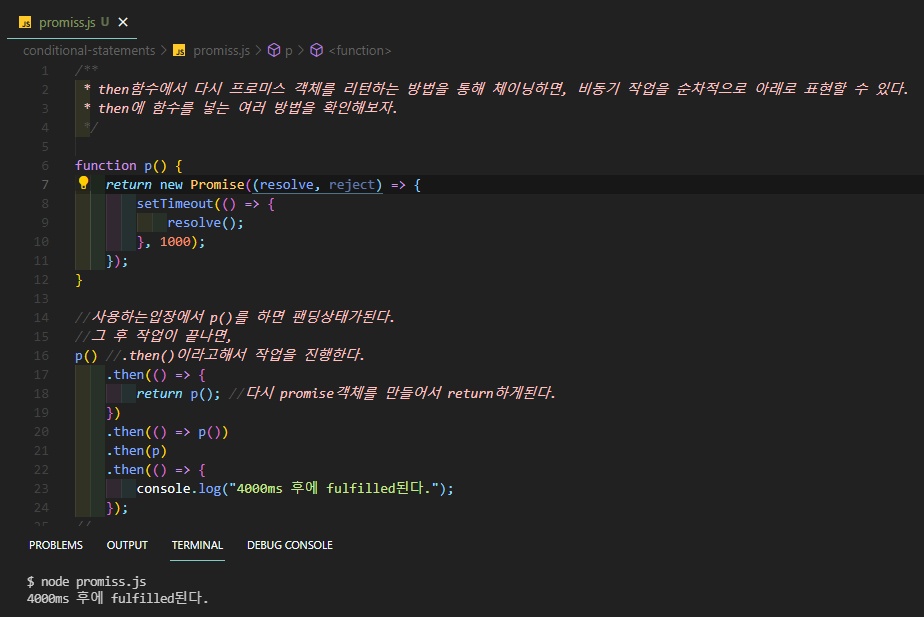924x617 pixels.
Task: Click 'setTimeout' call on line 8
Action: coord(175,204)
